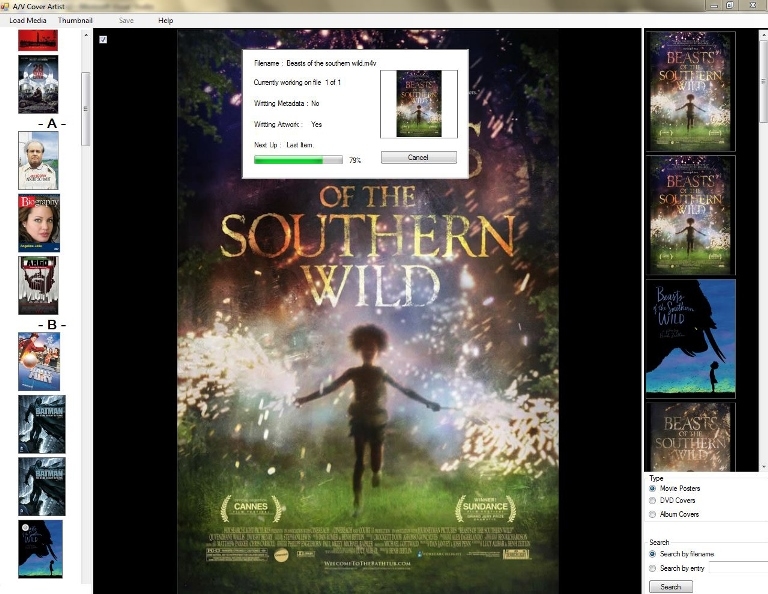The height and width of the screenshot is (594, 768).
Task: Click the Next Up: Last Item line
Action: 284,145
